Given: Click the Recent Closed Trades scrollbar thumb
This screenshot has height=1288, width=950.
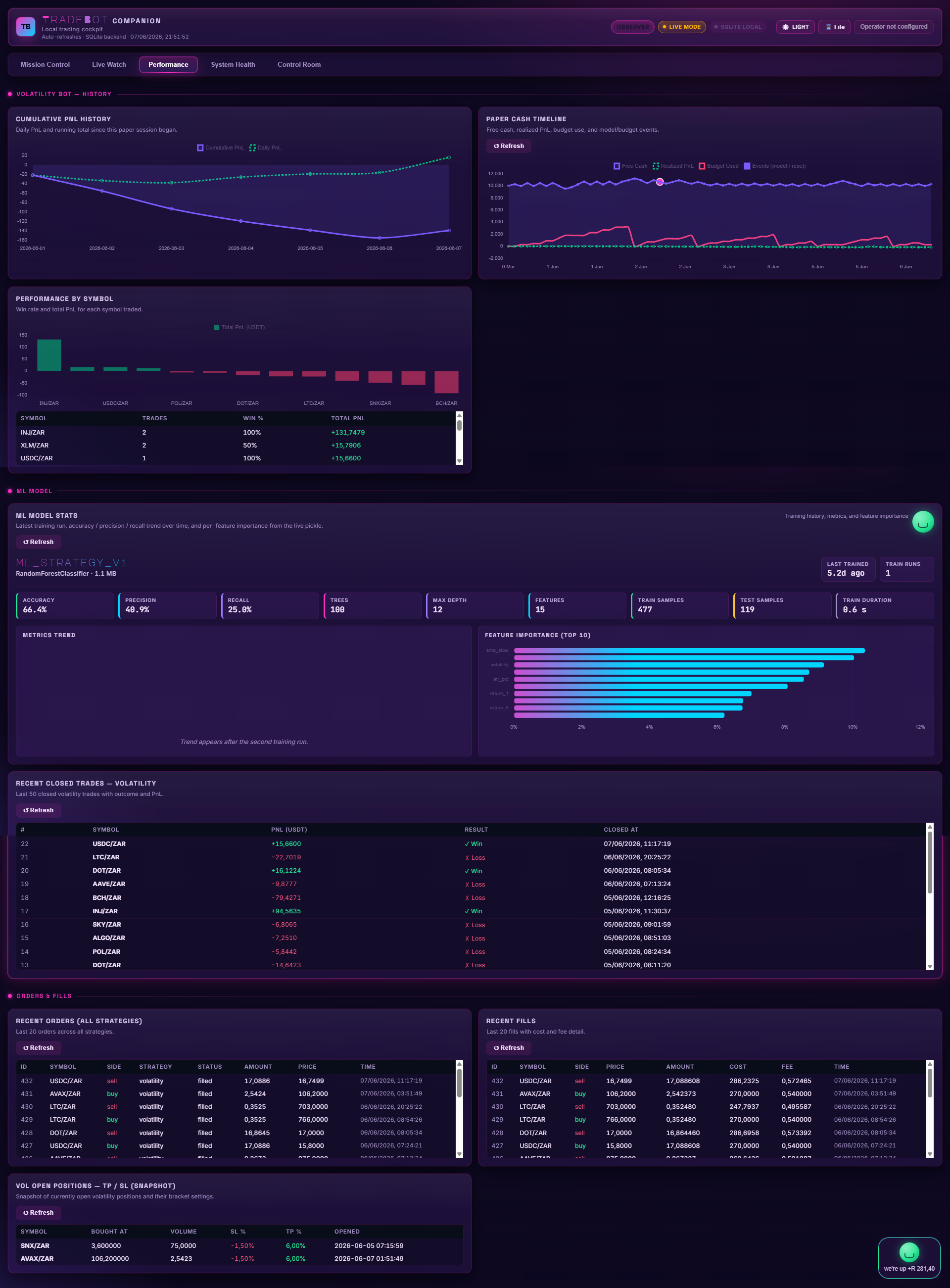Looking at the screenshot, I should pyautogui.click(x=929, y=862).
